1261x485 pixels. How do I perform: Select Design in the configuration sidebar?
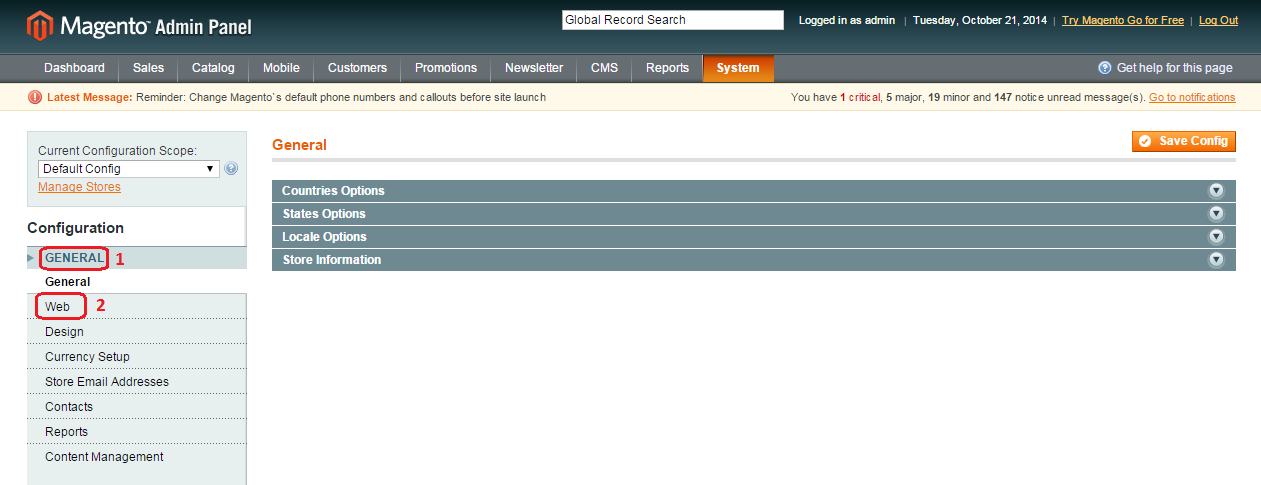pos(137,332)
